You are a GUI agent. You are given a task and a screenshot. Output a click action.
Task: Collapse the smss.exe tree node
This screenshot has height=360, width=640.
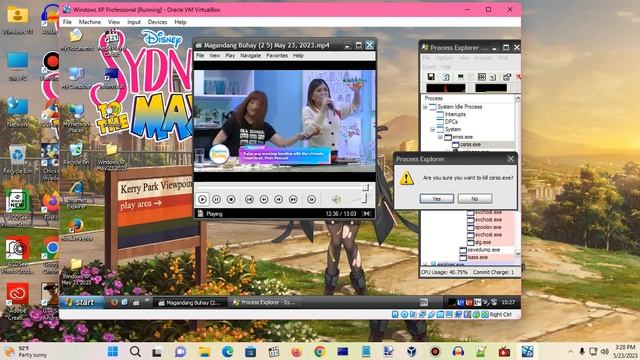point(440,137)
